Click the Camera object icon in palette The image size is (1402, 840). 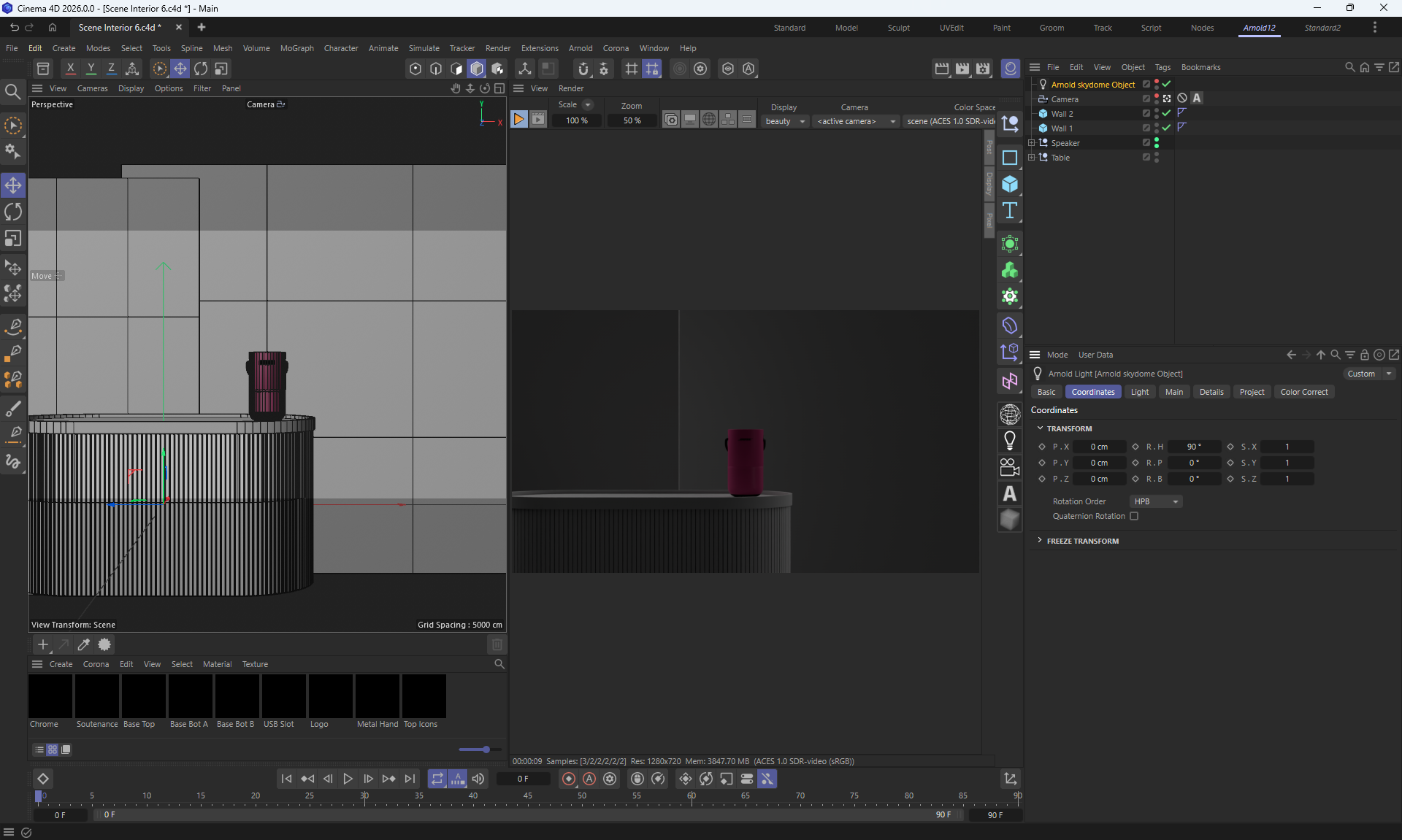[1010, 467]
